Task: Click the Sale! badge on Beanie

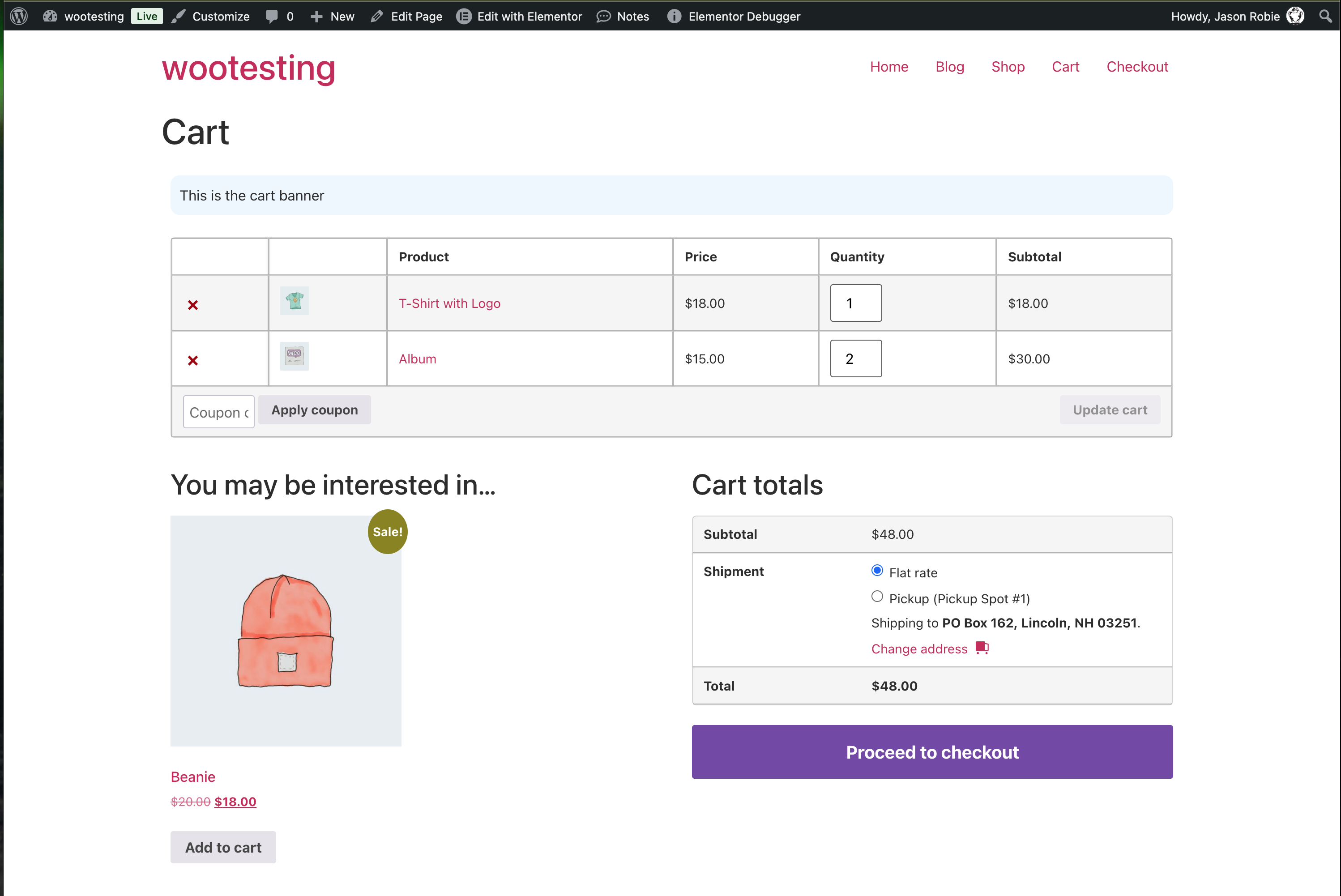Action: pos(387,532)
